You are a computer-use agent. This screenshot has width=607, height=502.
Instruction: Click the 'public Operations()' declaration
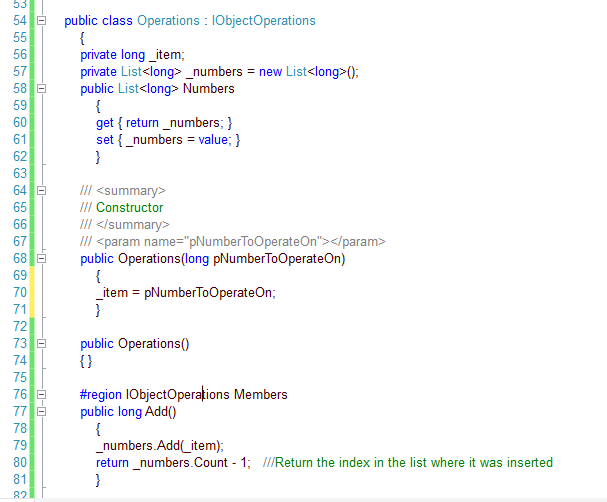(135, 344)
